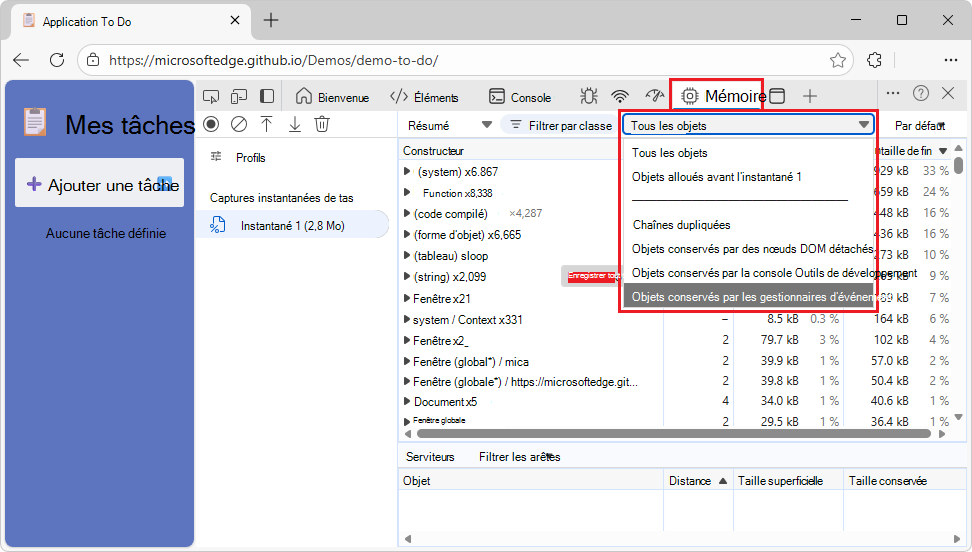
Task: Switch to the Éléments tab
Action: 425,97
